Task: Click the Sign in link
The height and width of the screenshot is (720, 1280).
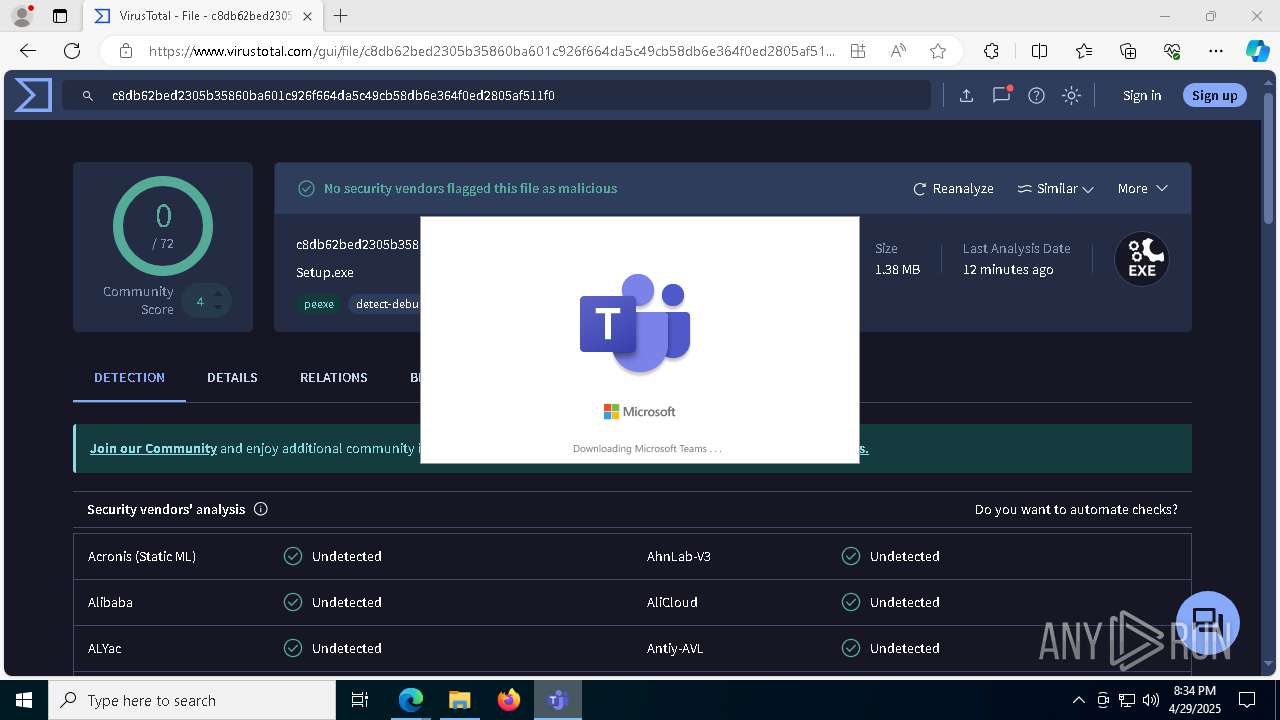Action: (x=1142, y=96)
